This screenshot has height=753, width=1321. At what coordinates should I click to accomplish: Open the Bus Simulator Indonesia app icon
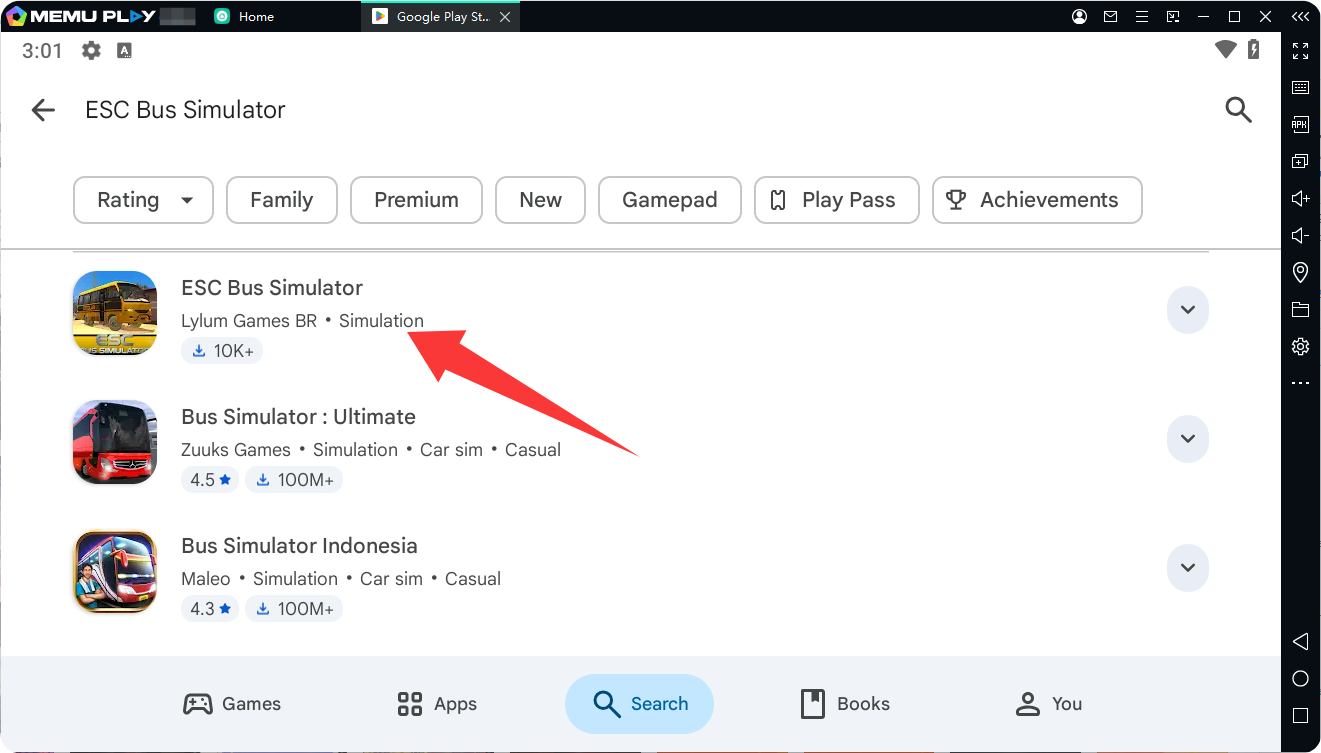click(x=115, y=571)
